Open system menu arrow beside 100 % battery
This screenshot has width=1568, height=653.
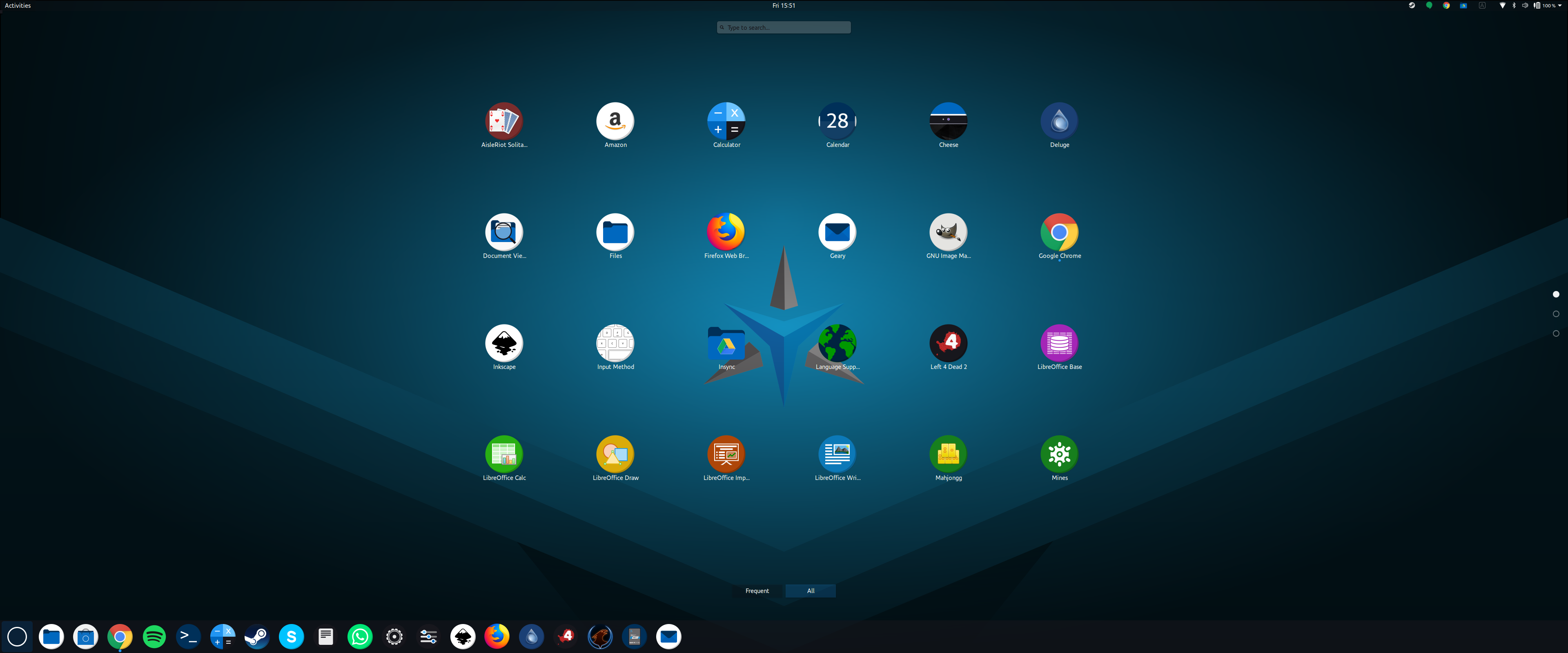(1559, 5)
